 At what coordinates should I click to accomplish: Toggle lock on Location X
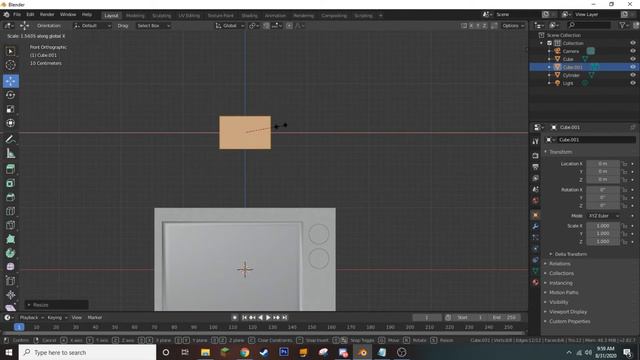pyautogui.click(x=624, y=164)
